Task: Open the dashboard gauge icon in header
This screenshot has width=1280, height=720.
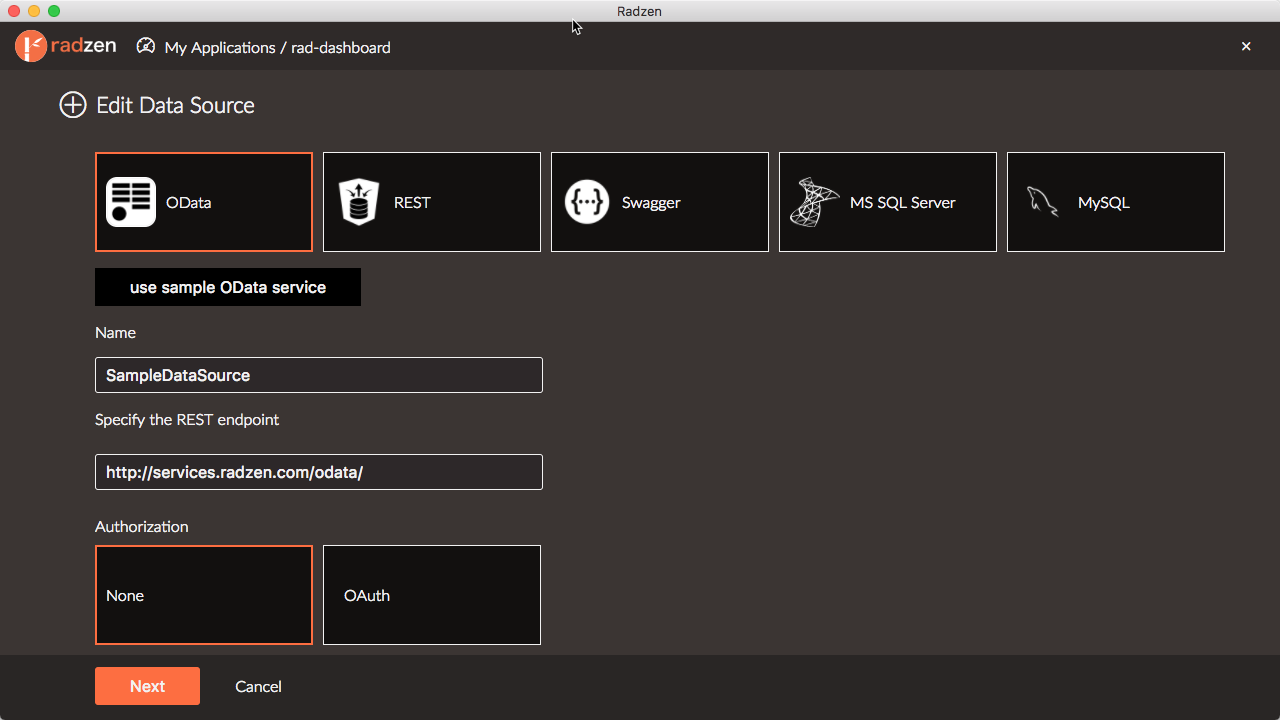Action: (146, 46)
